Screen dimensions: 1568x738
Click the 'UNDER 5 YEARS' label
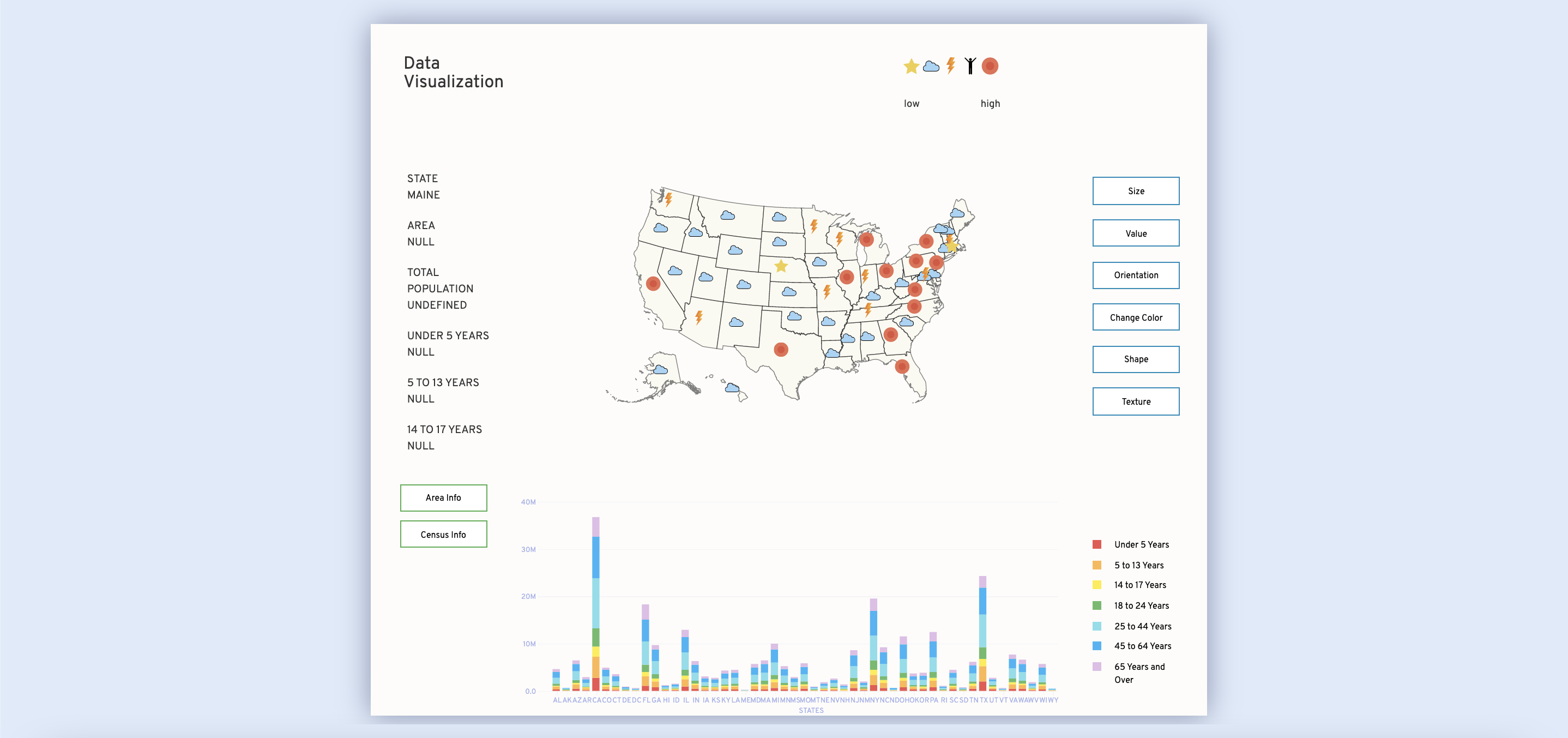click(448, 335)
